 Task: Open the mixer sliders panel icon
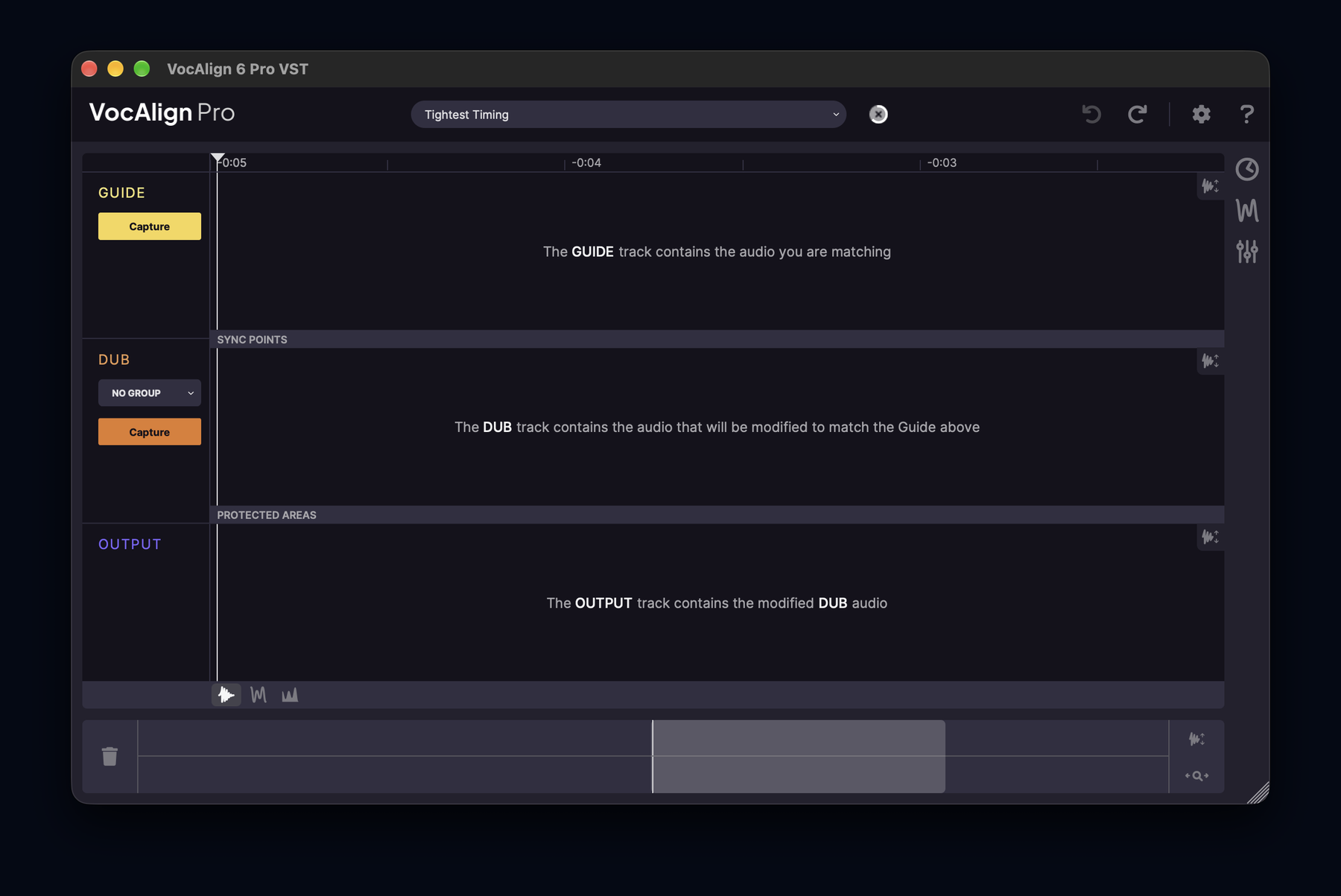point(1247,251)
